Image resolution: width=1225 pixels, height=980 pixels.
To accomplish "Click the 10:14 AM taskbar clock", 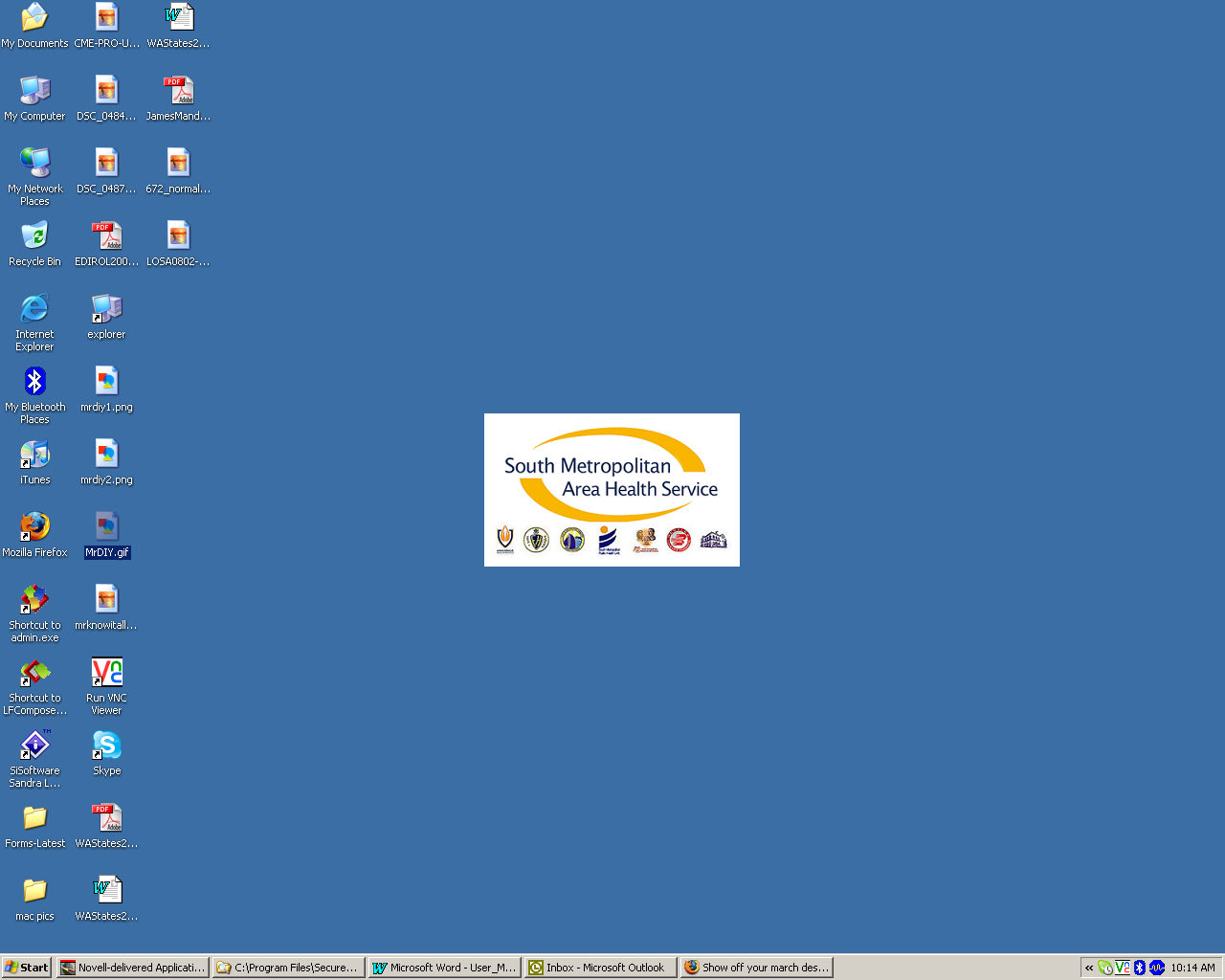I will tap(1192, 968).
